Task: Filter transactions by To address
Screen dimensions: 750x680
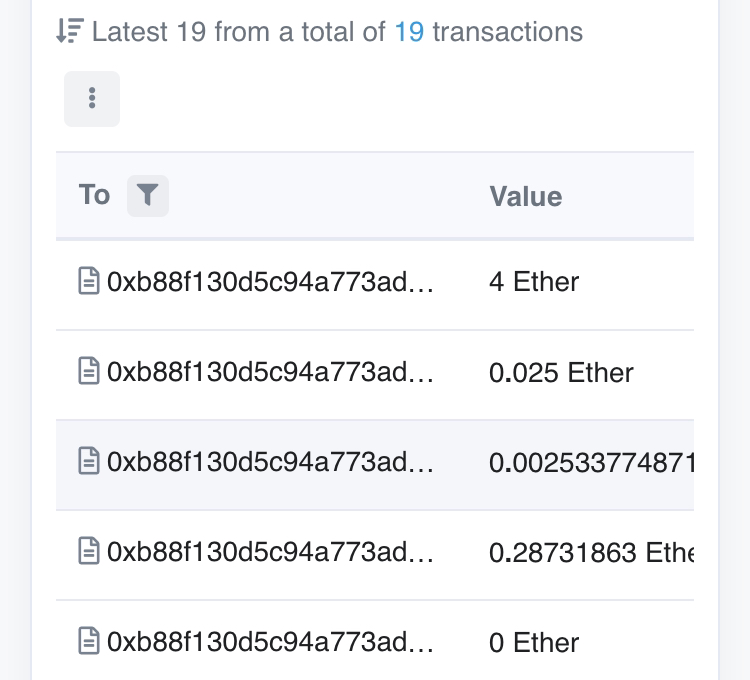Action: [148, 196]
